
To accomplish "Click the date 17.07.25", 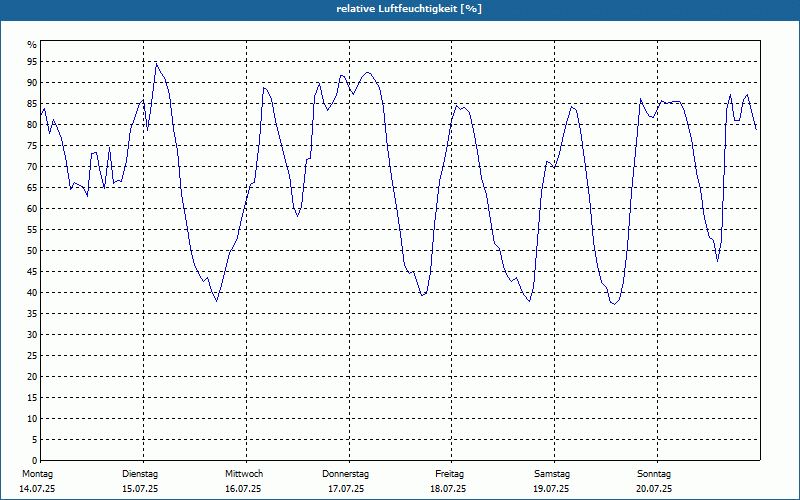I will (x=346, y=489).
